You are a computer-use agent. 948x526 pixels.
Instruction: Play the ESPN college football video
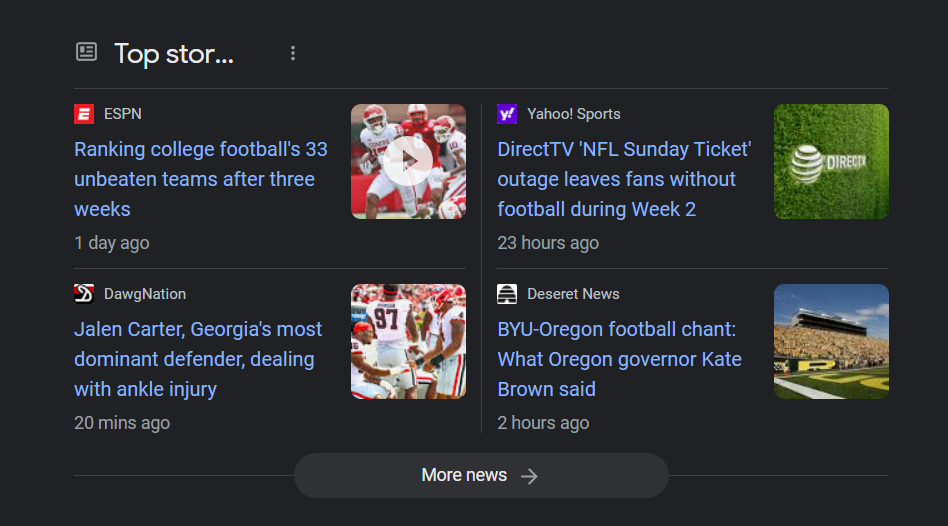(x=408, y=161)
